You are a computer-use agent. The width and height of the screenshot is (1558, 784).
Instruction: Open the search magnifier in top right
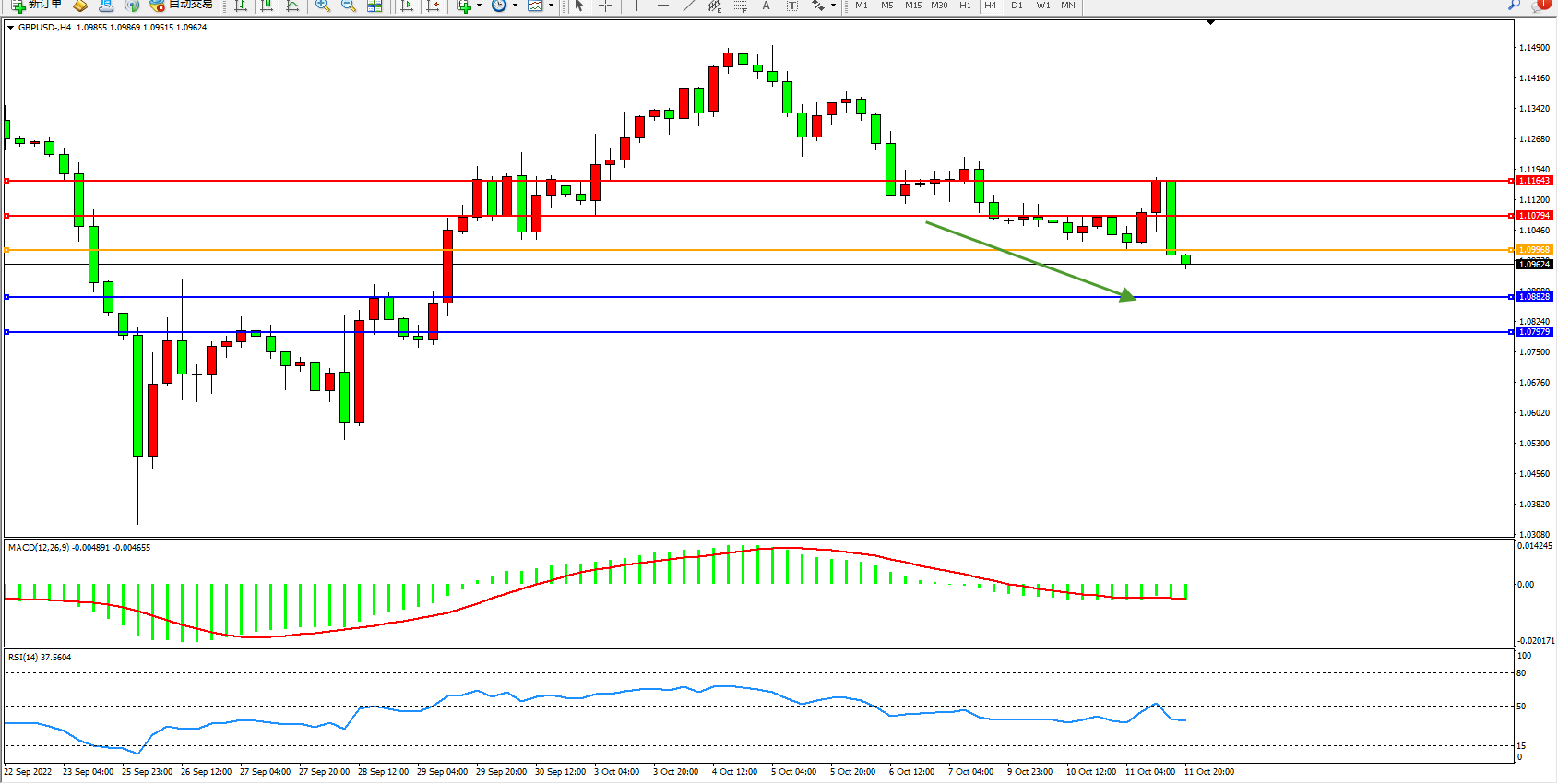click(1514, 6)
